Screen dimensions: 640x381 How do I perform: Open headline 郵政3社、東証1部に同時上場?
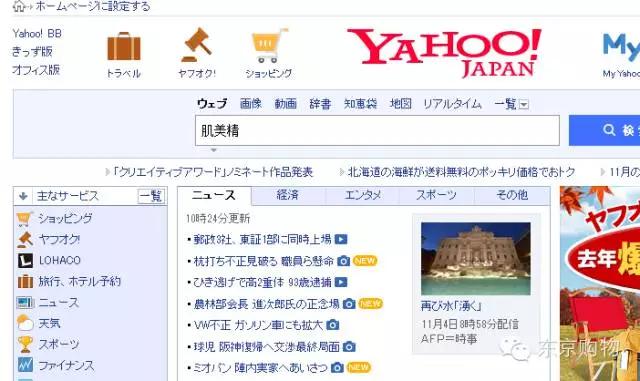click(x=262, y=239)
